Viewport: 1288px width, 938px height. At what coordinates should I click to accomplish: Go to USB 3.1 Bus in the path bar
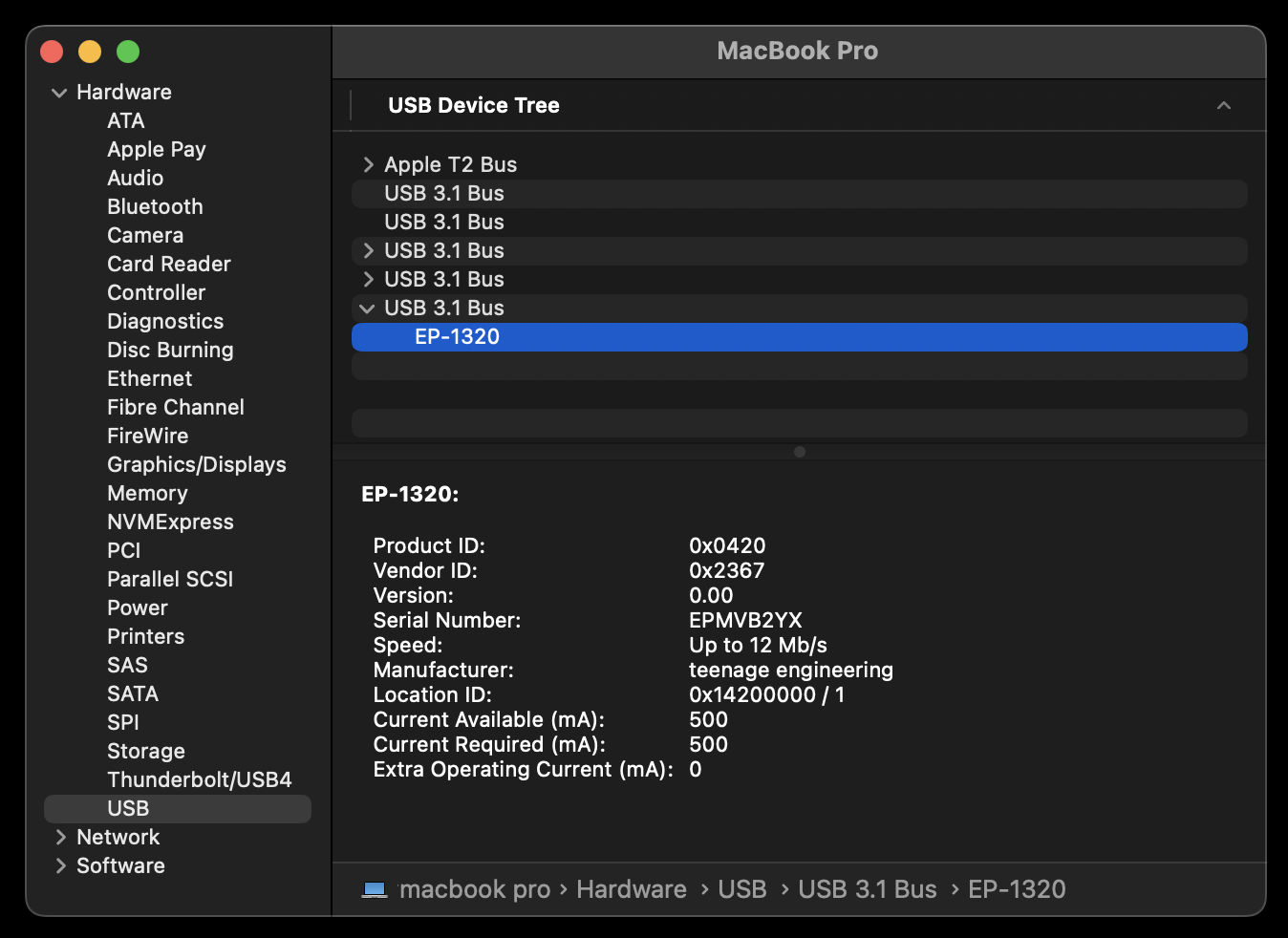coord(868,890)
